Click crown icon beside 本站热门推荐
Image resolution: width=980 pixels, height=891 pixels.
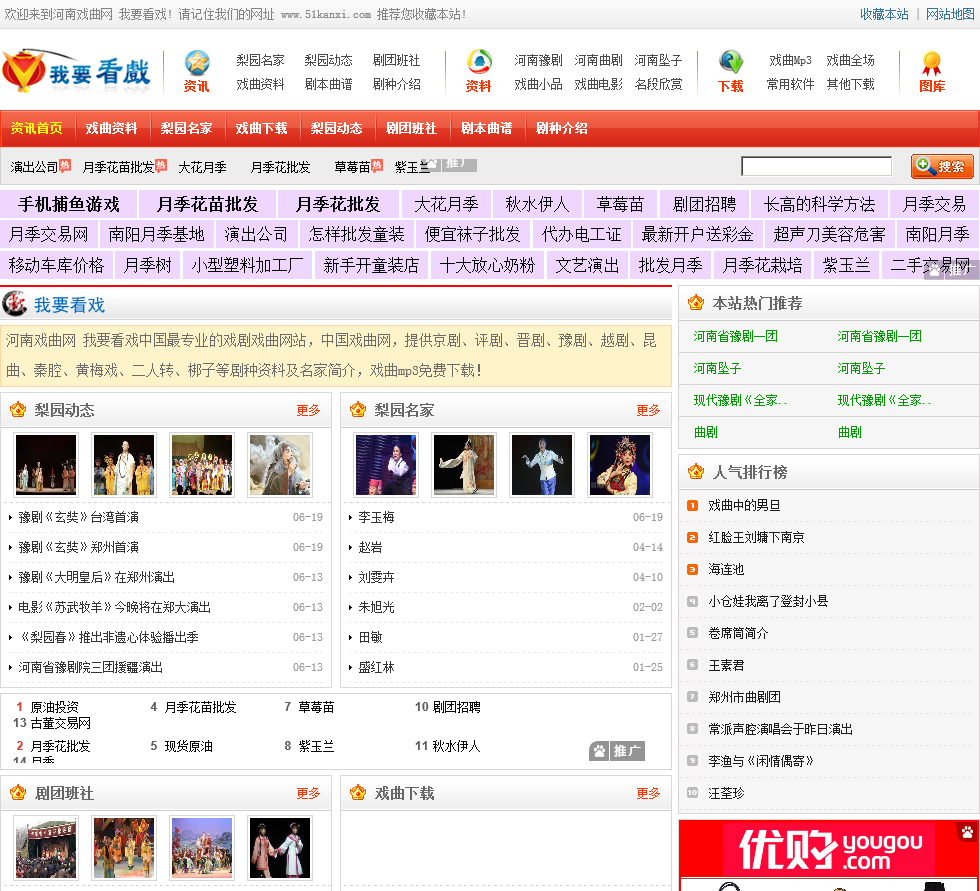point(696,303)
